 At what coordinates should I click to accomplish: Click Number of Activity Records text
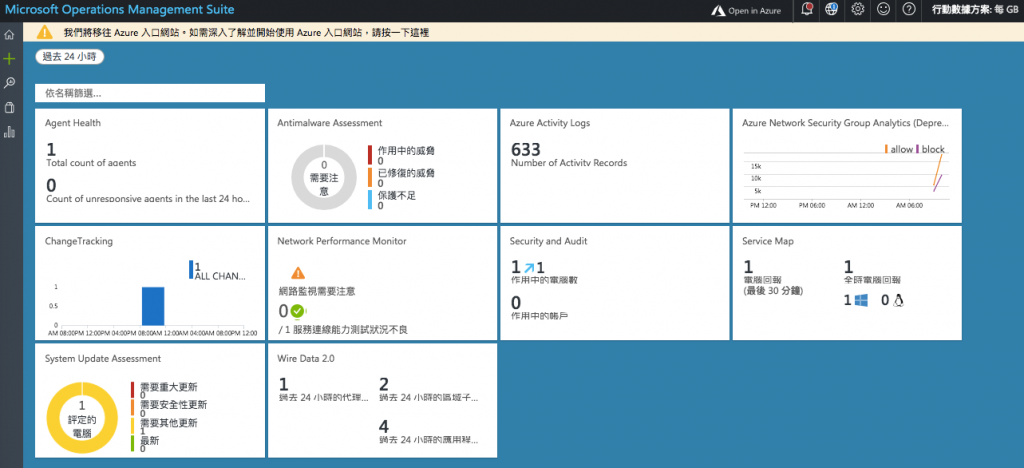(x=569, y=163)
